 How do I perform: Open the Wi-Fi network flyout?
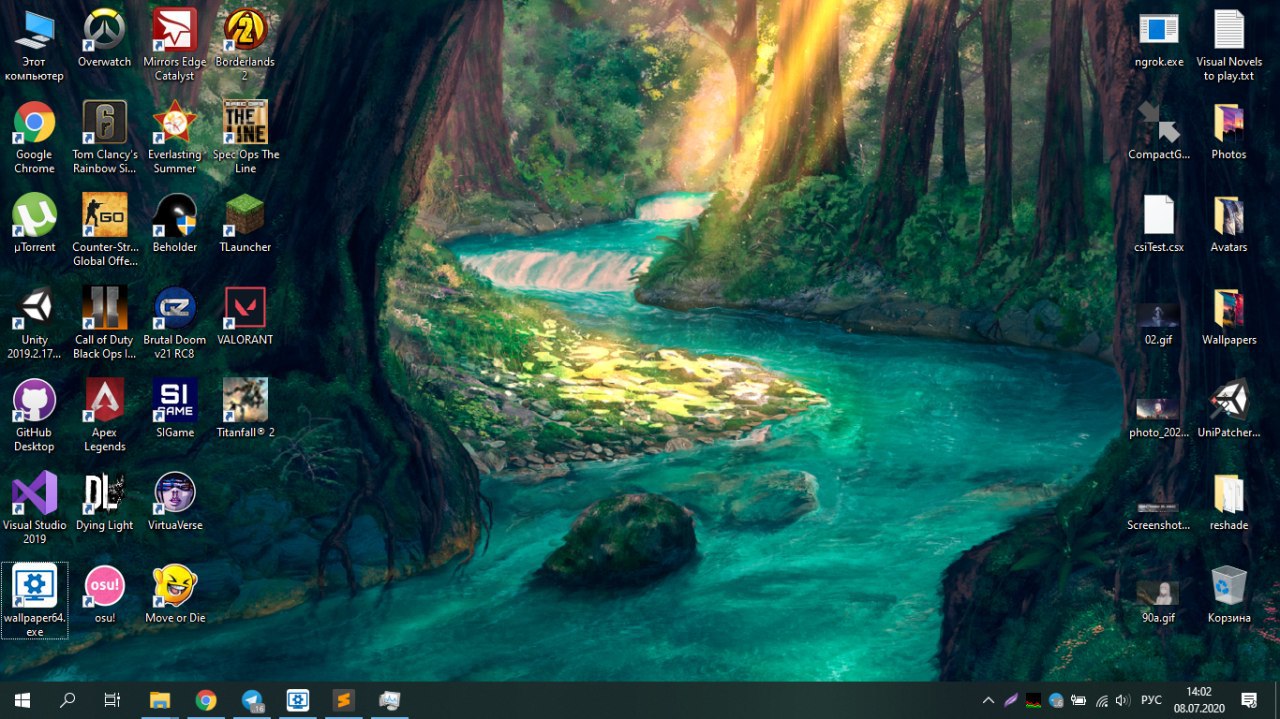1101,700
